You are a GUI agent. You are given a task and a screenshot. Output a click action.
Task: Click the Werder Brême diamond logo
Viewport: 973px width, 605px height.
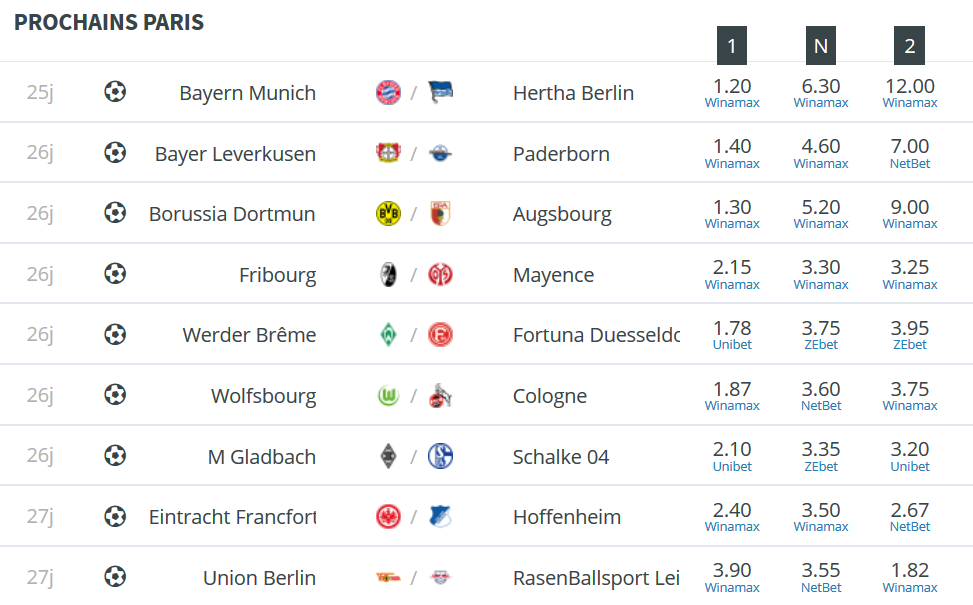coord(388,335)
